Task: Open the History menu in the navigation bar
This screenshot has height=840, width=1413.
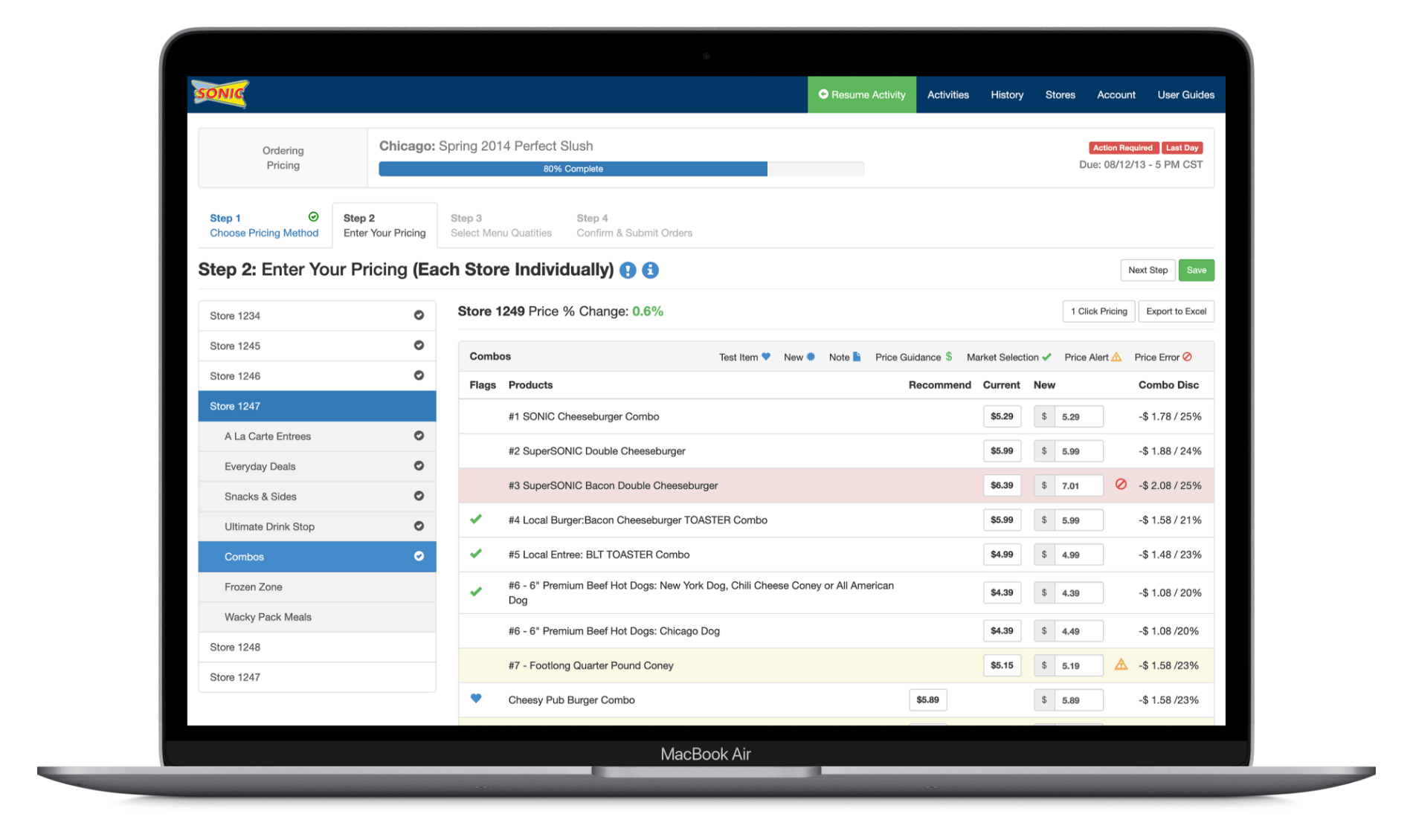Action: click(1006, 94)
